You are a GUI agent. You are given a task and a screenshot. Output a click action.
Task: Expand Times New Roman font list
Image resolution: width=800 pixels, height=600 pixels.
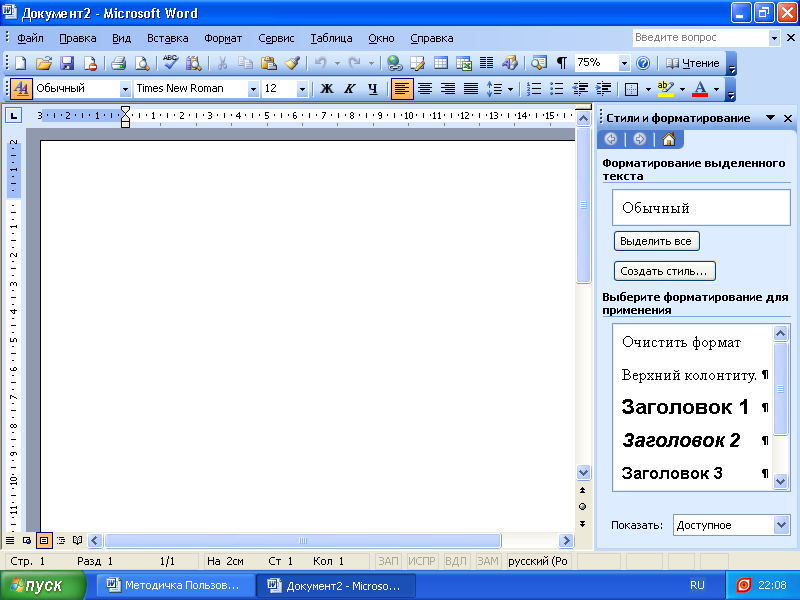point(253,89)
